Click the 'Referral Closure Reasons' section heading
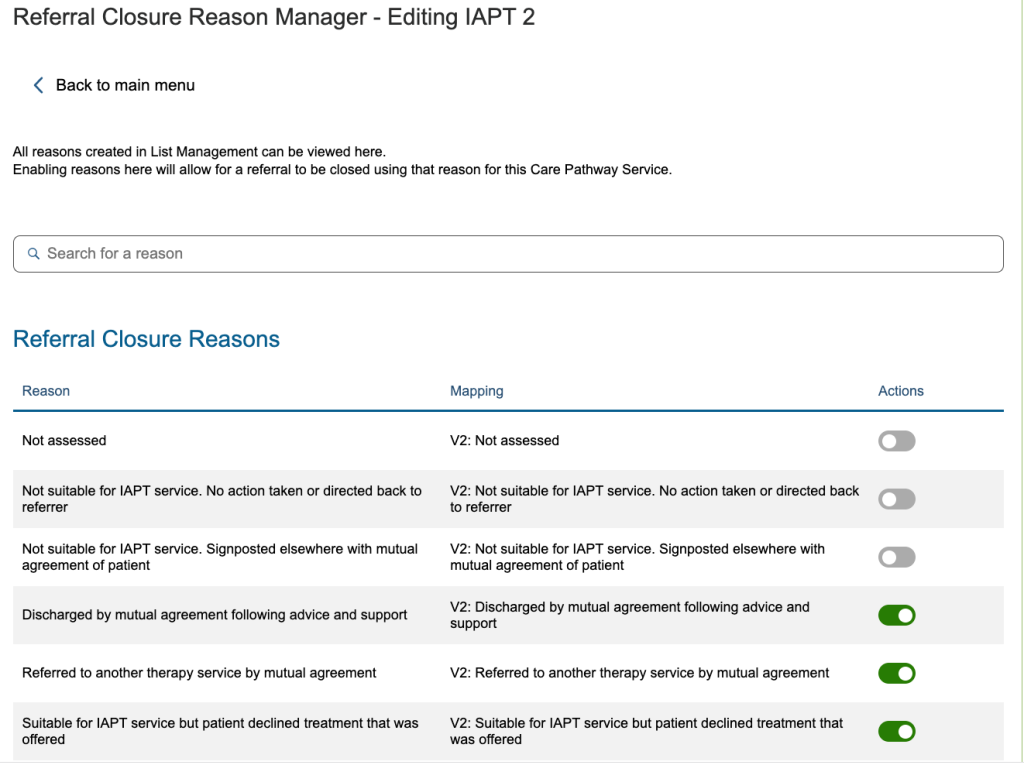 click(146, 340)
